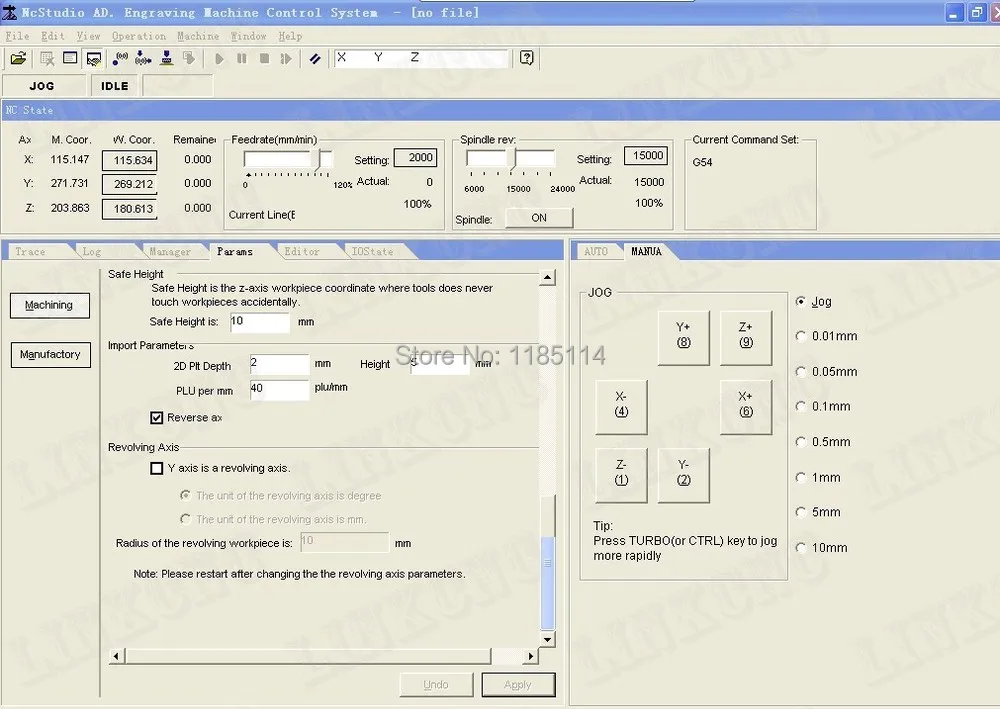Screen dimensions: 1000x709
Task: Jog with the X+ (6) button
Action: (x=746, y=407)
